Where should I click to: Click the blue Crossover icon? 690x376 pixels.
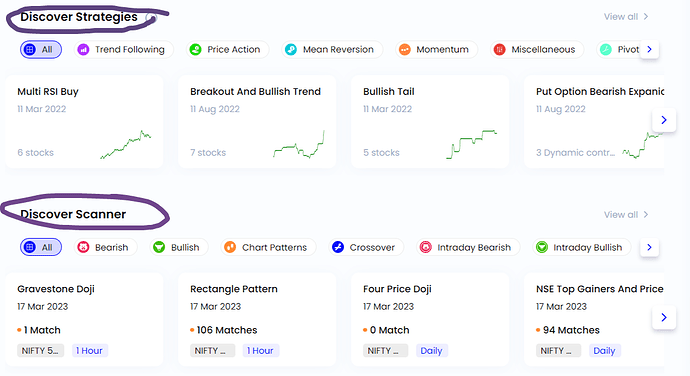tap(338, 247)
